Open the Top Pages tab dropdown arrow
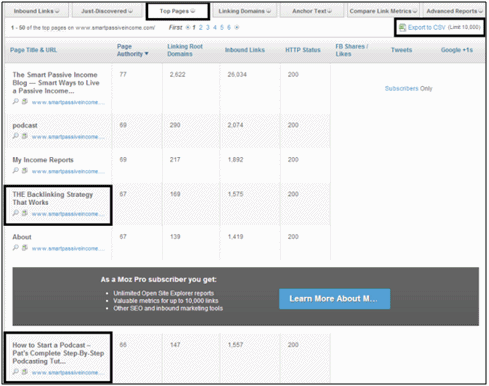The image size is (489, 386). pos(193,11)
